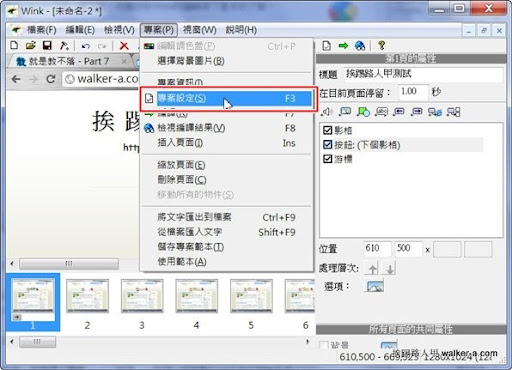Move layer down with the down arrow
The height and width of the screenshot is (370, 512).
[390, 268]
